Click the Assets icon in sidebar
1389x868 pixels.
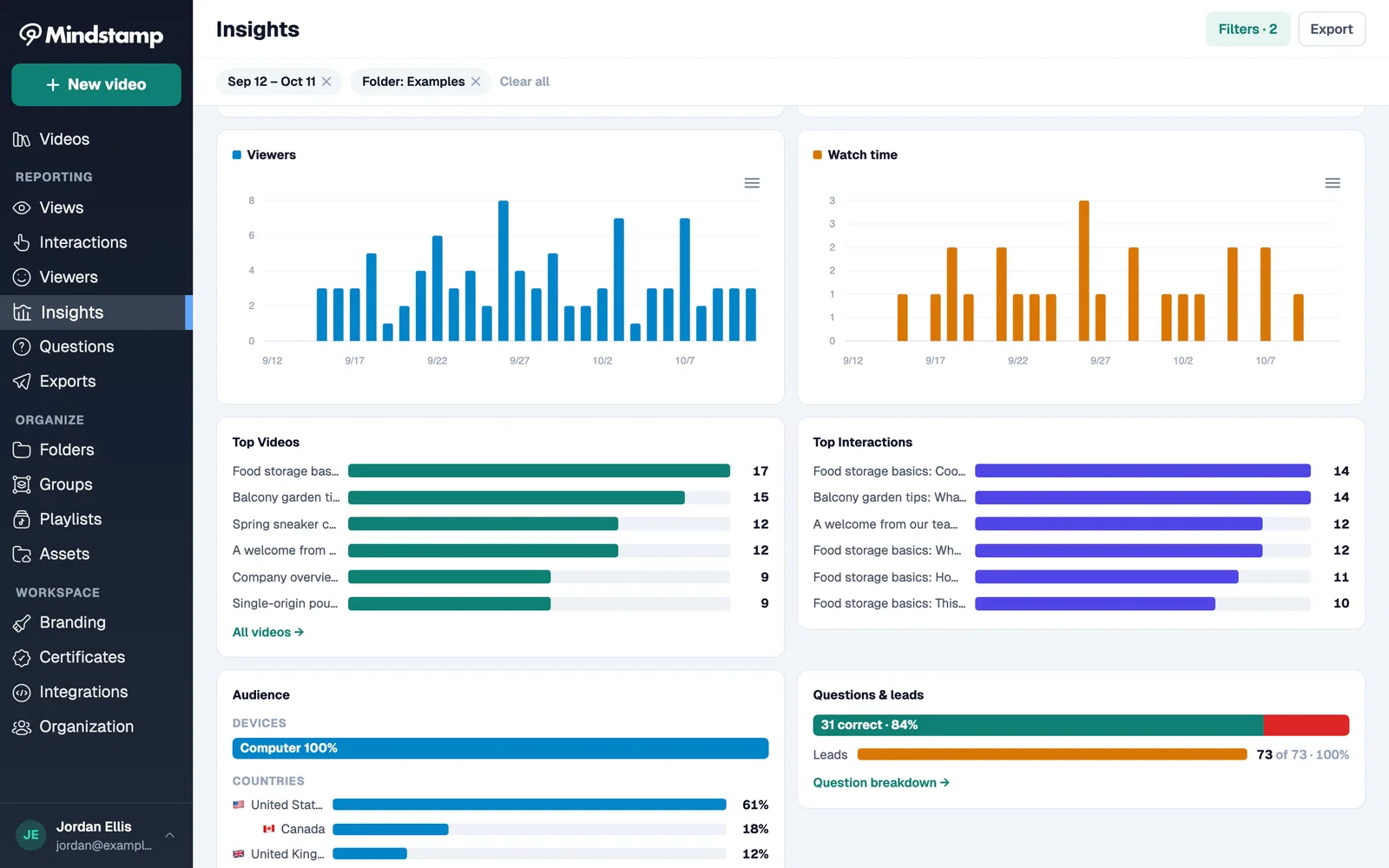(22, 555)
